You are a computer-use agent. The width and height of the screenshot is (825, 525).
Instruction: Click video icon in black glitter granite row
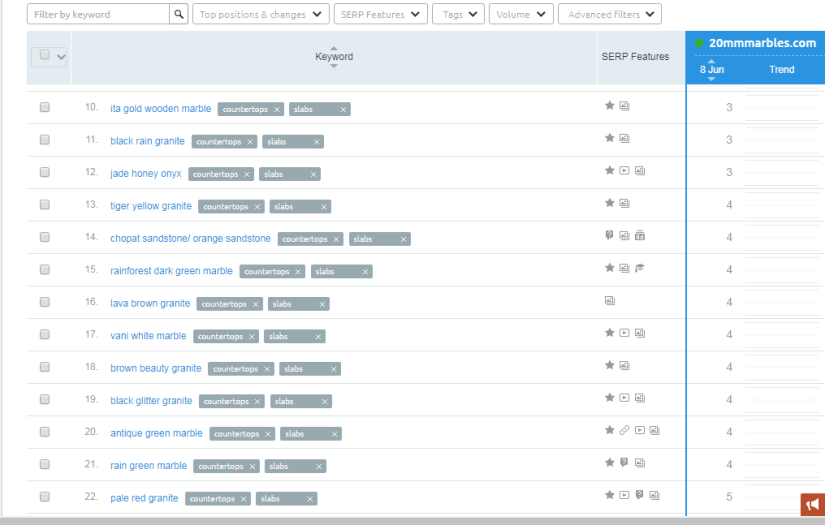pos(624,398)
